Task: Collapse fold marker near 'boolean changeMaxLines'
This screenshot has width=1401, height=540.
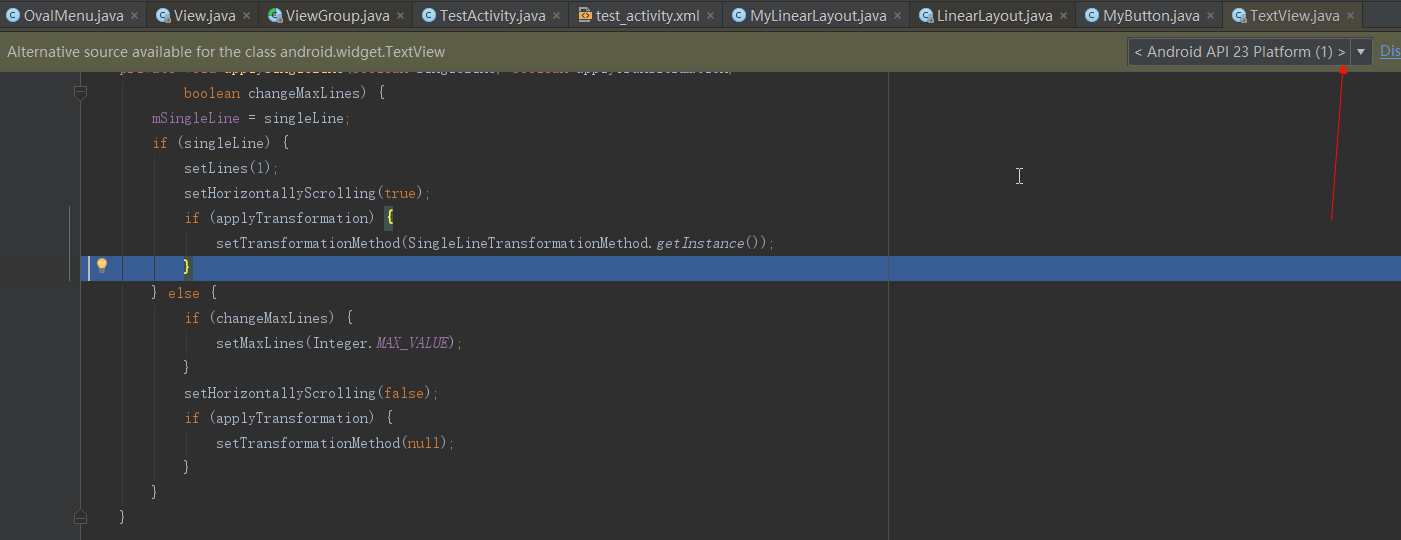Action: 81,93
